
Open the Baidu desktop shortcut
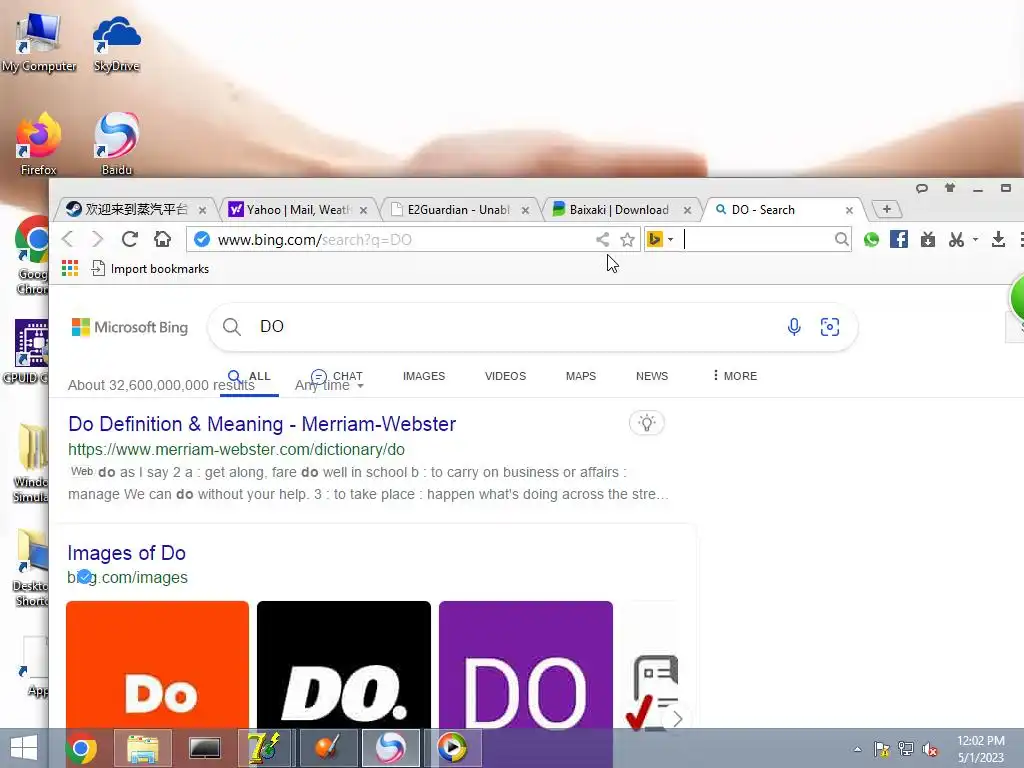pos(116,144)
